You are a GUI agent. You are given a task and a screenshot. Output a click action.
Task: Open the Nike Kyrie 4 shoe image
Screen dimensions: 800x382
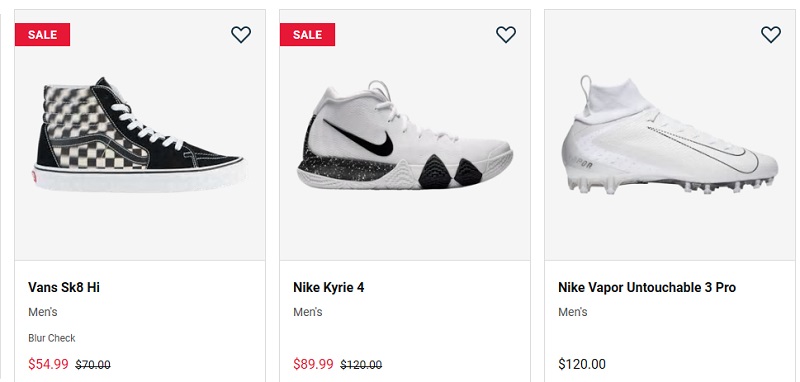pos(405,135)
